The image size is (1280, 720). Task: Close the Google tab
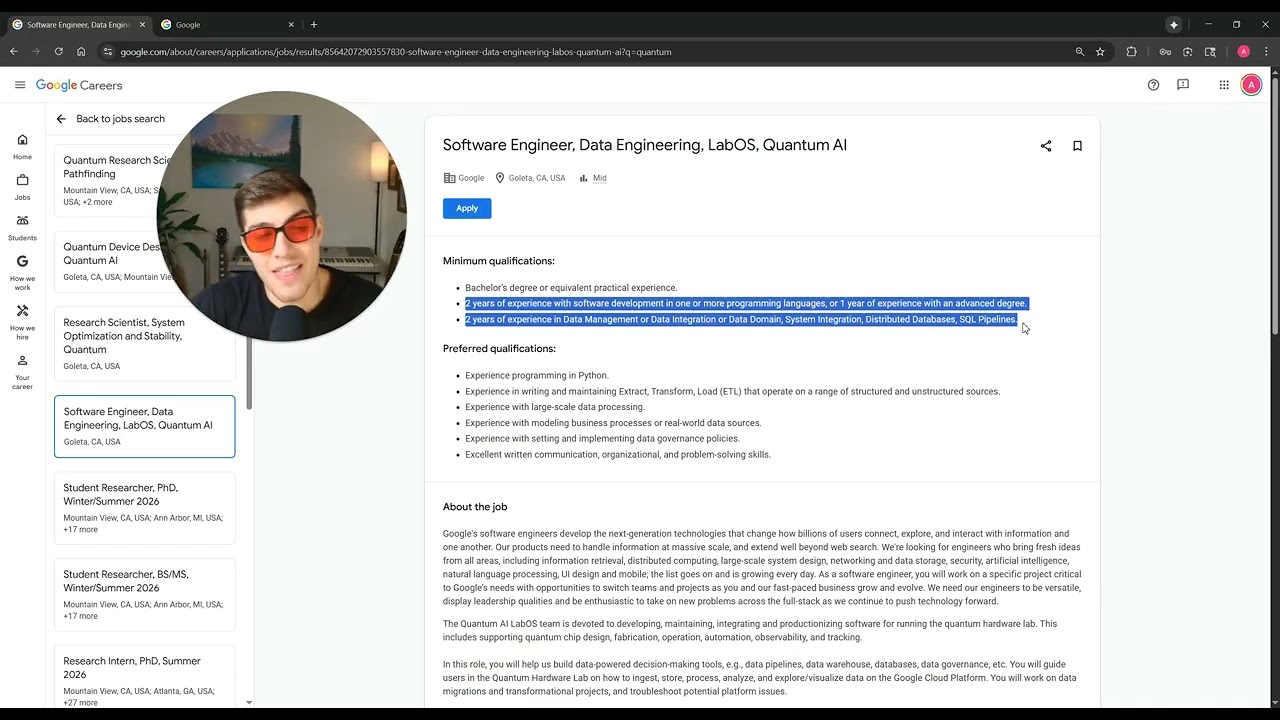[x=291, y=24]
